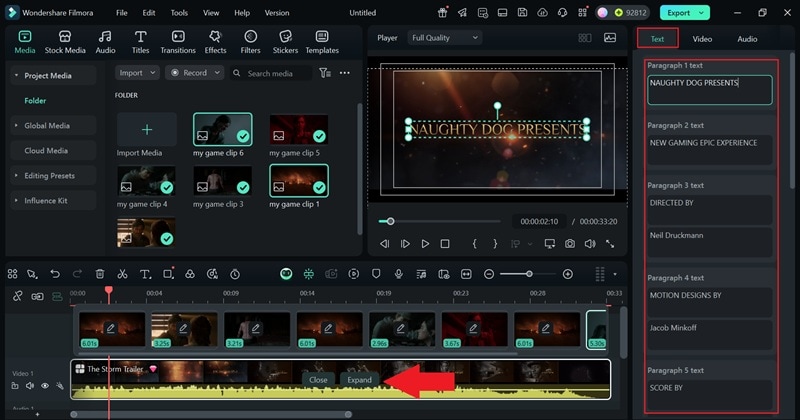Select the timeline Text tool
This screenshot has height=420, width=800.
click(x=145, y=274)
